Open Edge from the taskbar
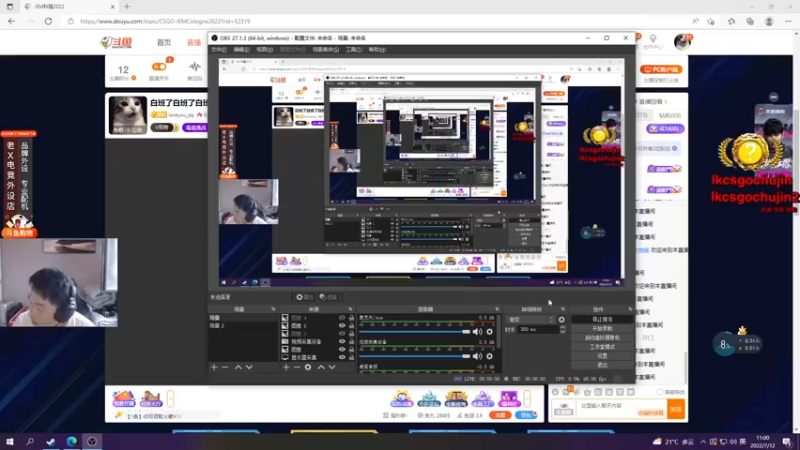The width and height of the screenshot is (800, 450). pyautogui.click(x=71, y=441)
